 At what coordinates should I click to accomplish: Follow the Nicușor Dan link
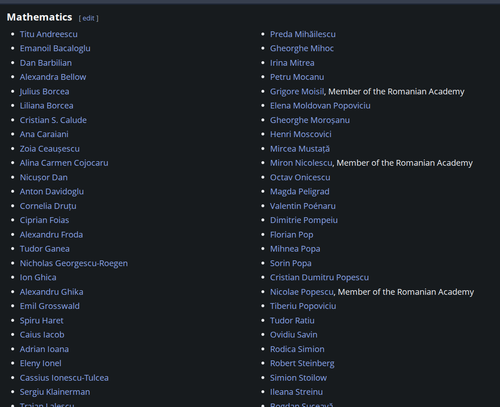(44, 177)
